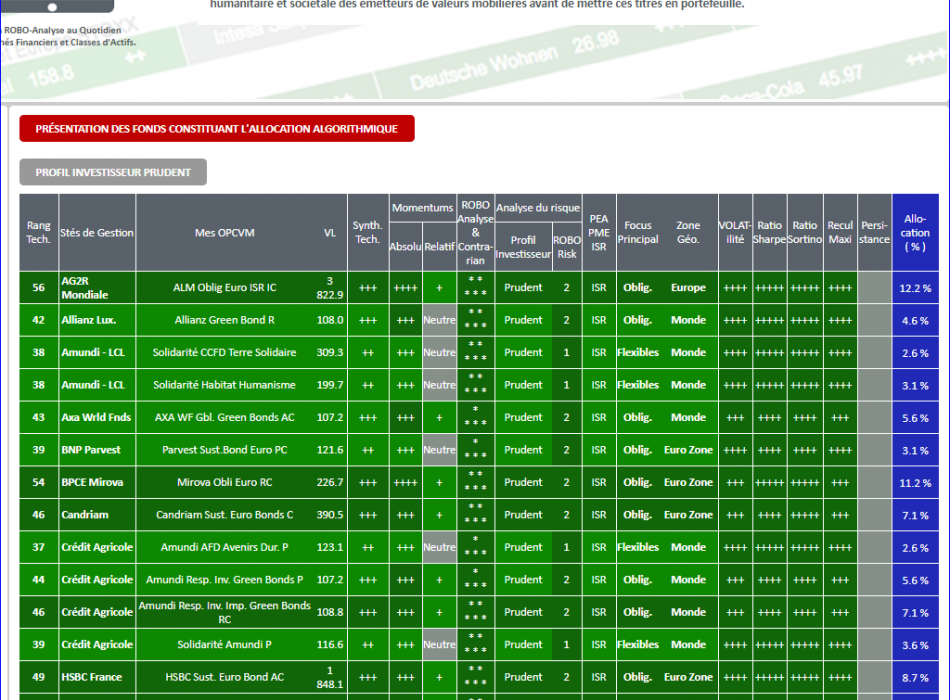This screenshot has height=700, width=950.
Task: Click the BPCE Mirova company cell
Action: click(x=97, y=482)
